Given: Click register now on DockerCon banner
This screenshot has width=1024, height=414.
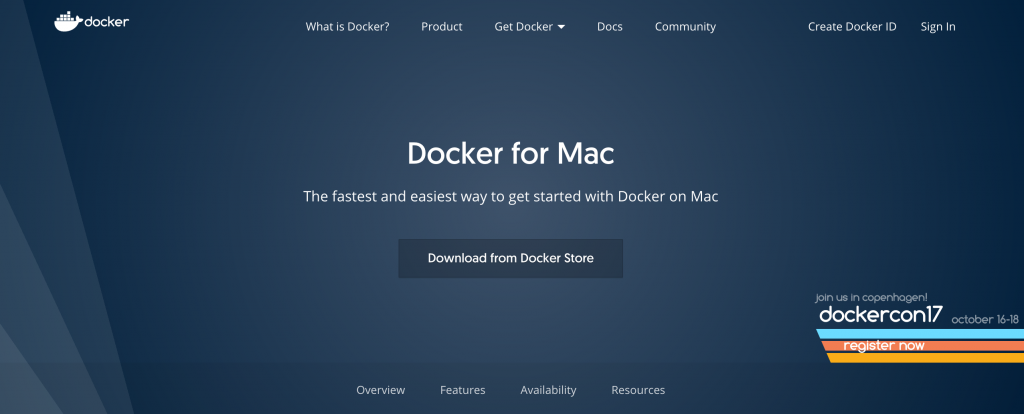Looking at the screenshot, I should coord(884,346).
